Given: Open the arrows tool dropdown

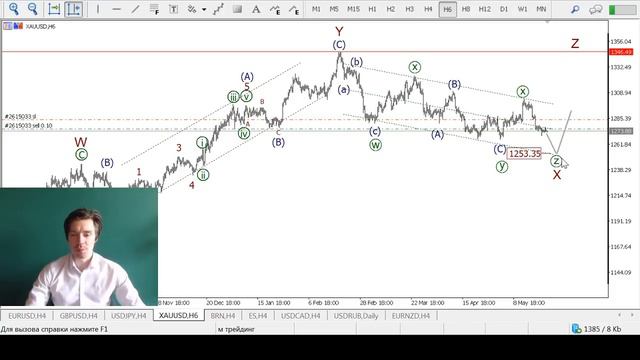Looking at the screenshot, I should [x=204, y=9].
